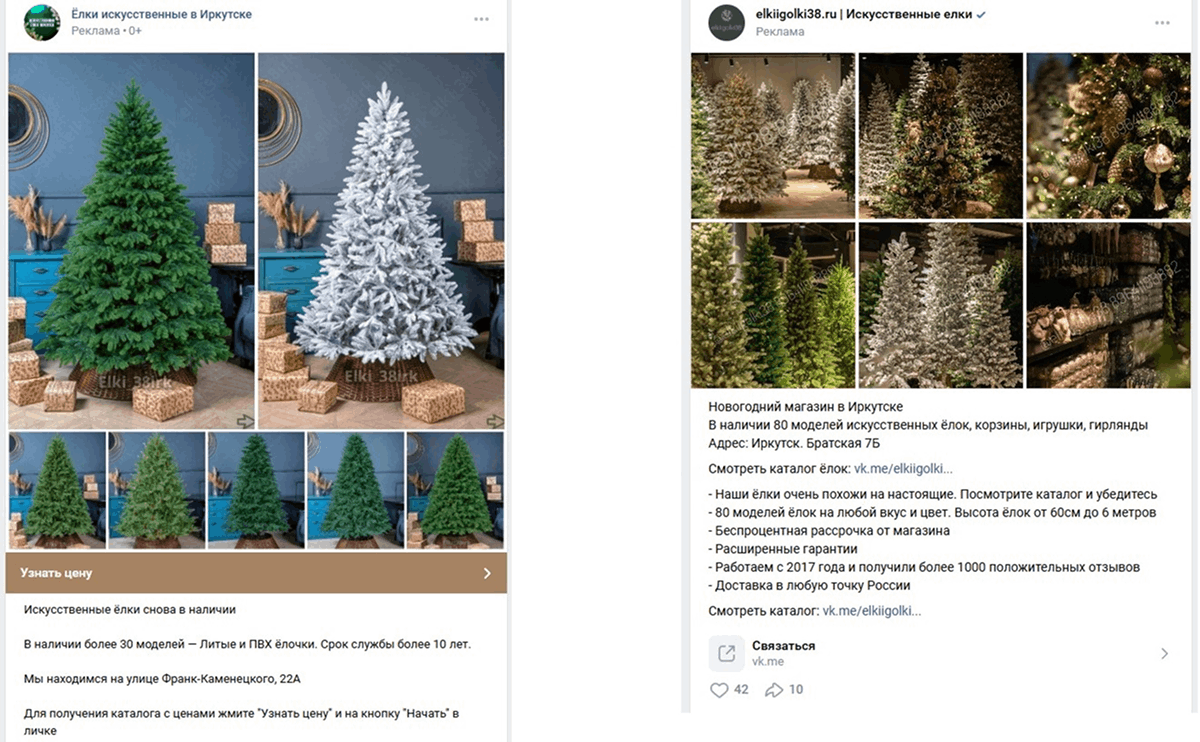Open Ёлки искусственные в Иркутске page title
Image resolution: width=1200 pixels, height=742 pixels.
161,14
